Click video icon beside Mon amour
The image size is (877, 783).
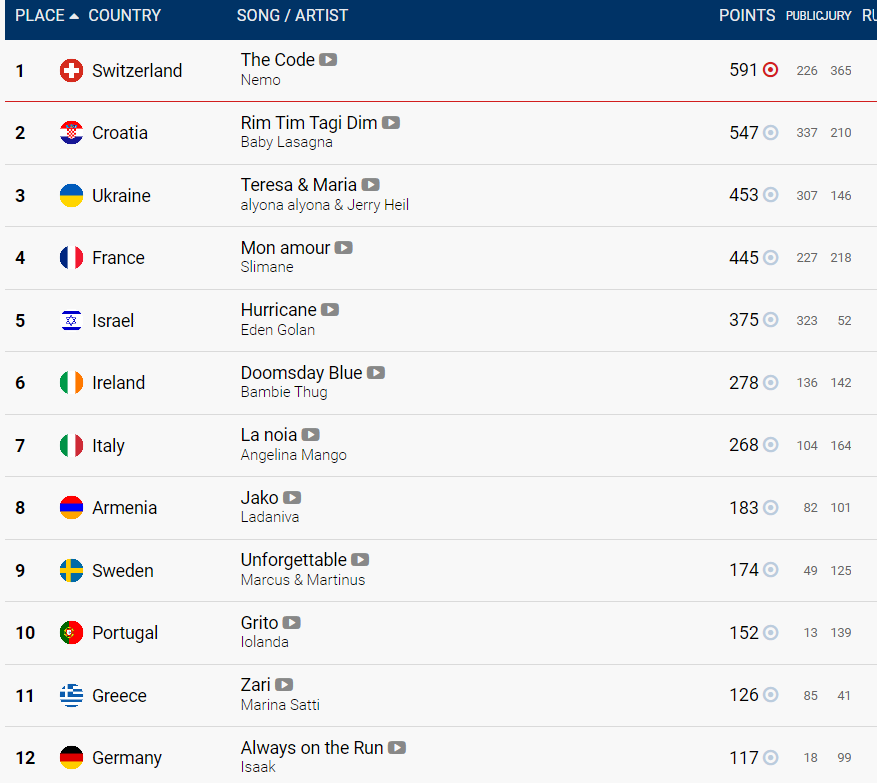(x=343, y=247)
